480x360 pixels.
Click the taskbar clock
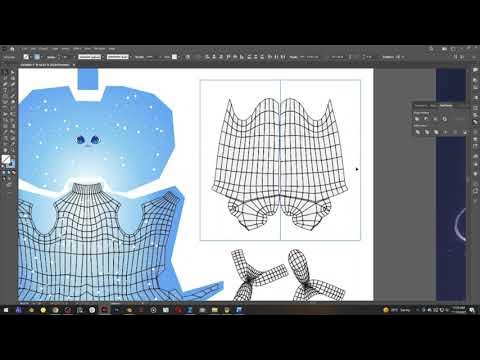pos(459,310)
